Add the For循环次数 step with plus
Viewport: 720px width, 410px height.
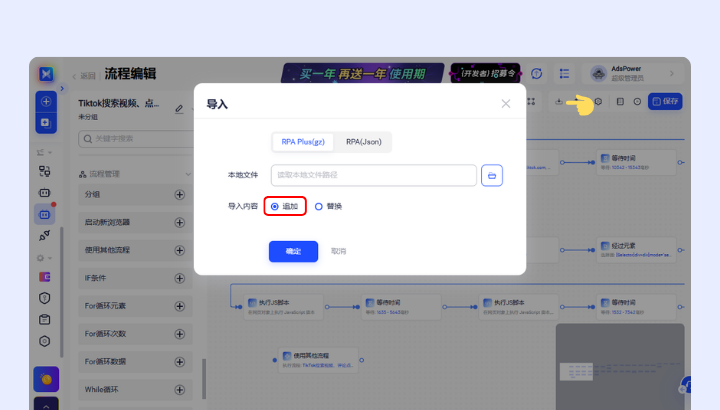(x=180, y=334)
